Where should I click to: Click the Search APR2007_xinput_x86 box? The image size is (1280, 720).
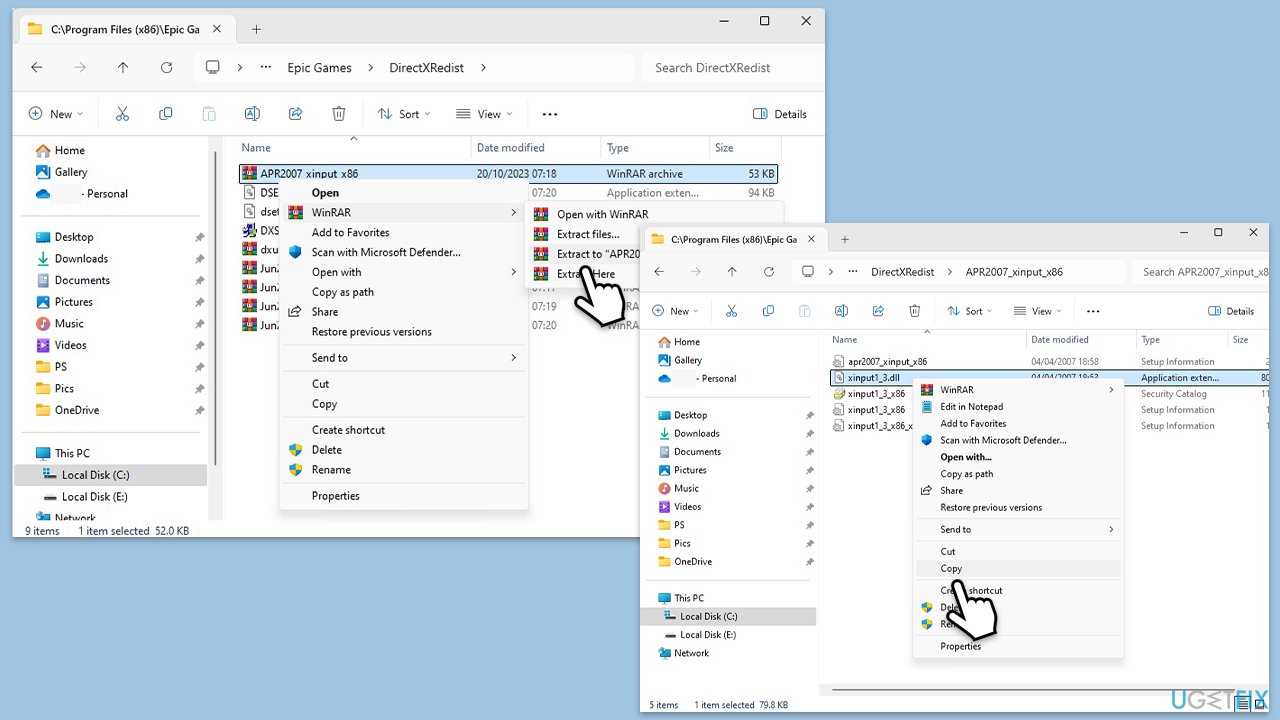click(x=1200, y=272)
